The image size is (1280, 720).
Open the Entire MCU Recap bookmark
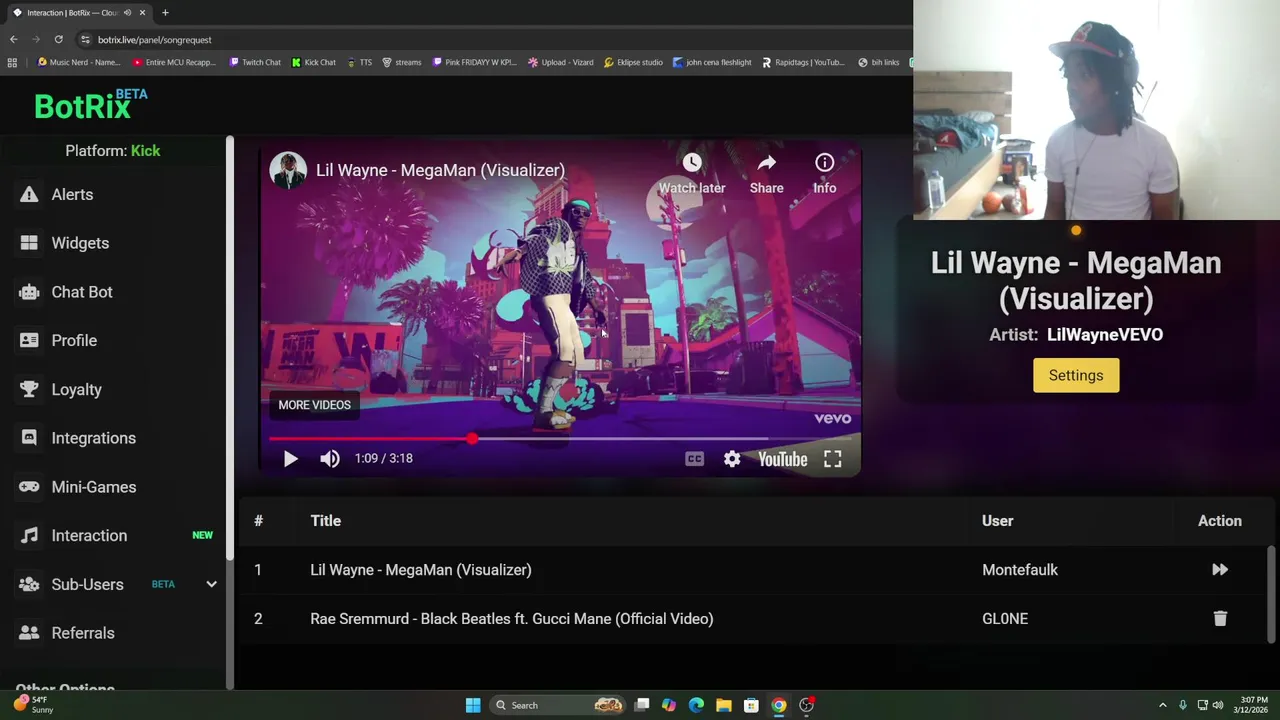(174, 62)
